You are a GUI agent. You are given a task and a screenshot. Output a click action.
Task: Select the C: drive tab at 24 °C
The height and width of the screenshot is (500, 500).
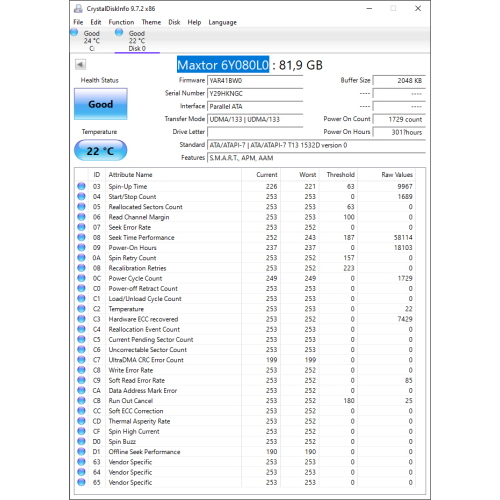coord(91,41)
